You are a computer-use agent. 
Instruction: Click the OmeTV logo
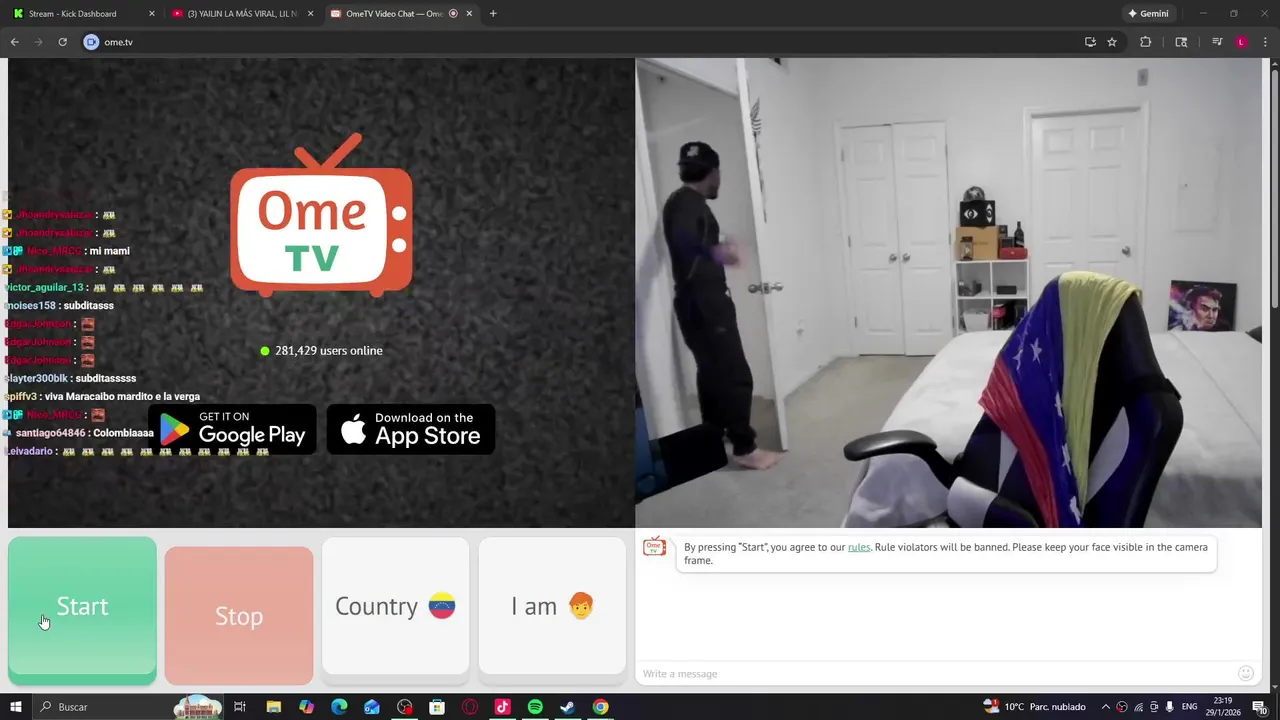(x=321, y=216)
